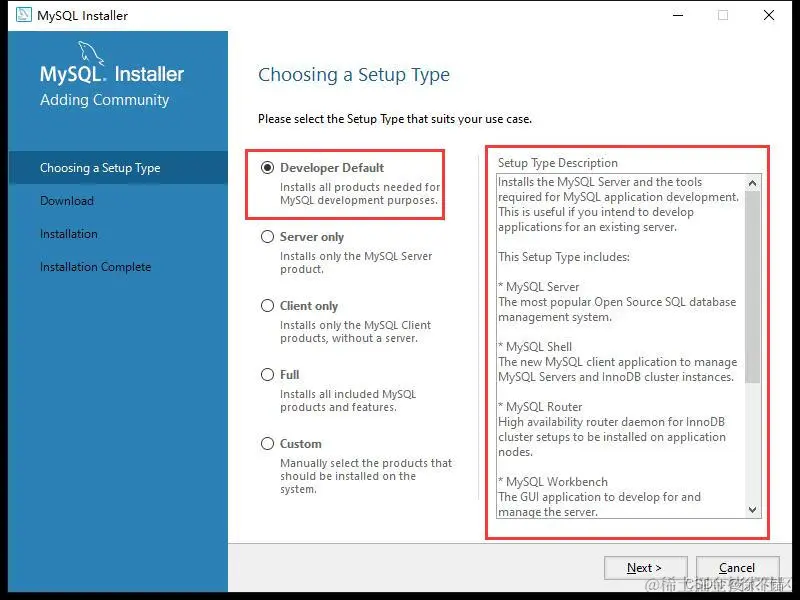Go to the Installation step in sidebar
The width and height of the screenshot is (800, 600).
click(69, 234)
